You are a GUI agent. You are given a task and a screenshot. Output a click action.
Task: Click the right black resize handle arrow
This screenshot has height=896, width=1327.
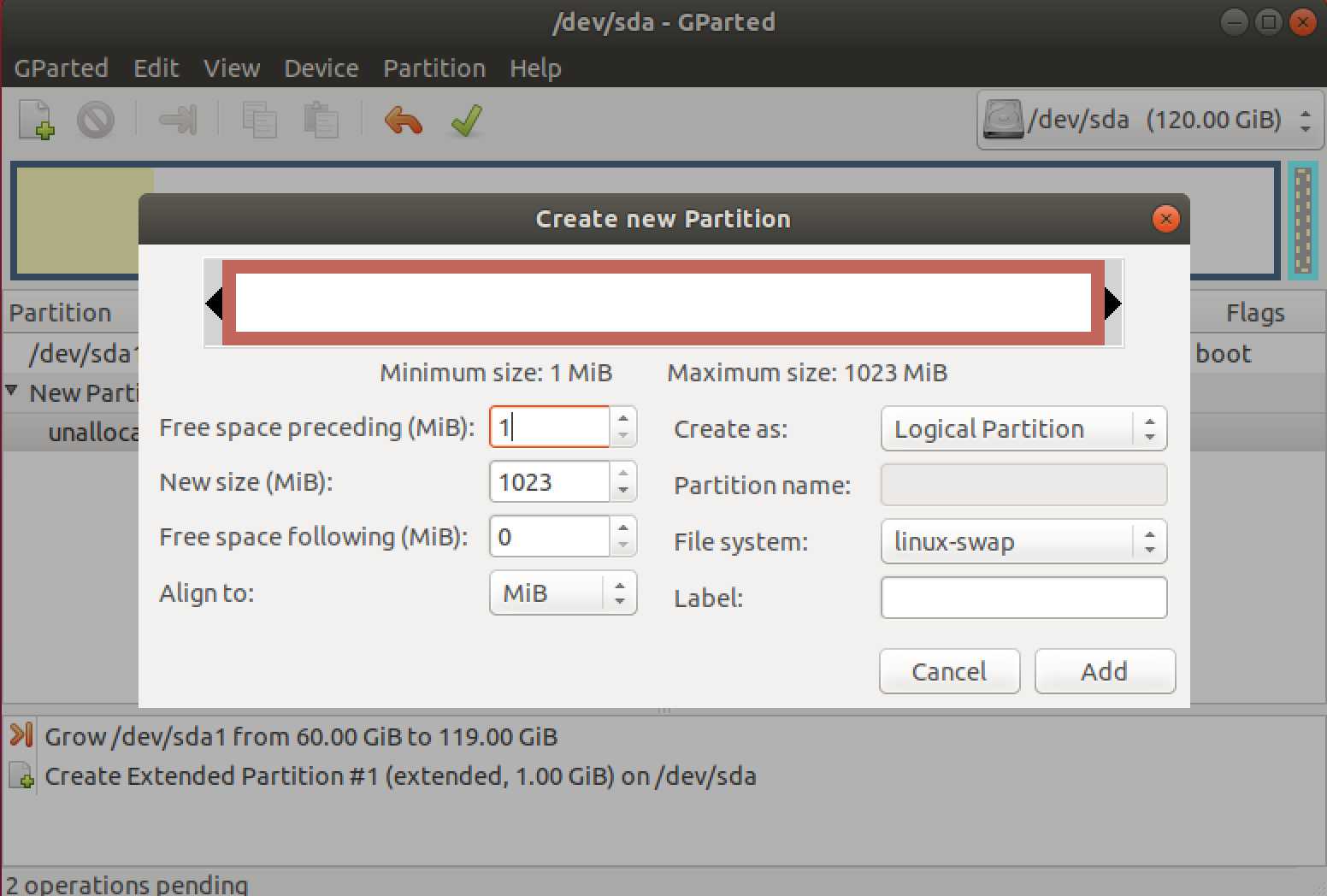(x=1112, y=304)
